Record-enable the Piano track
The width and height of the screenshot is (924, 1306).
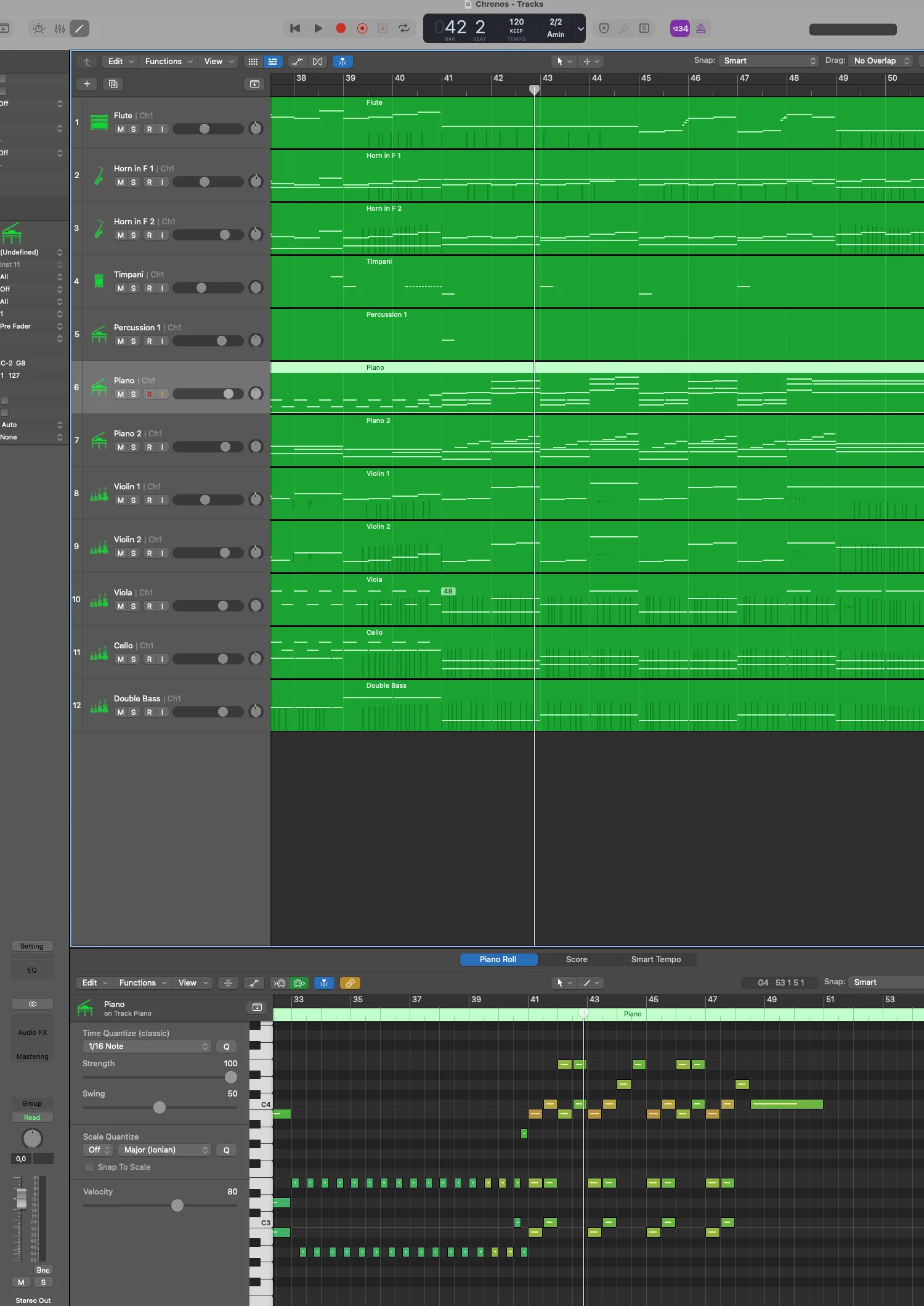149,394
